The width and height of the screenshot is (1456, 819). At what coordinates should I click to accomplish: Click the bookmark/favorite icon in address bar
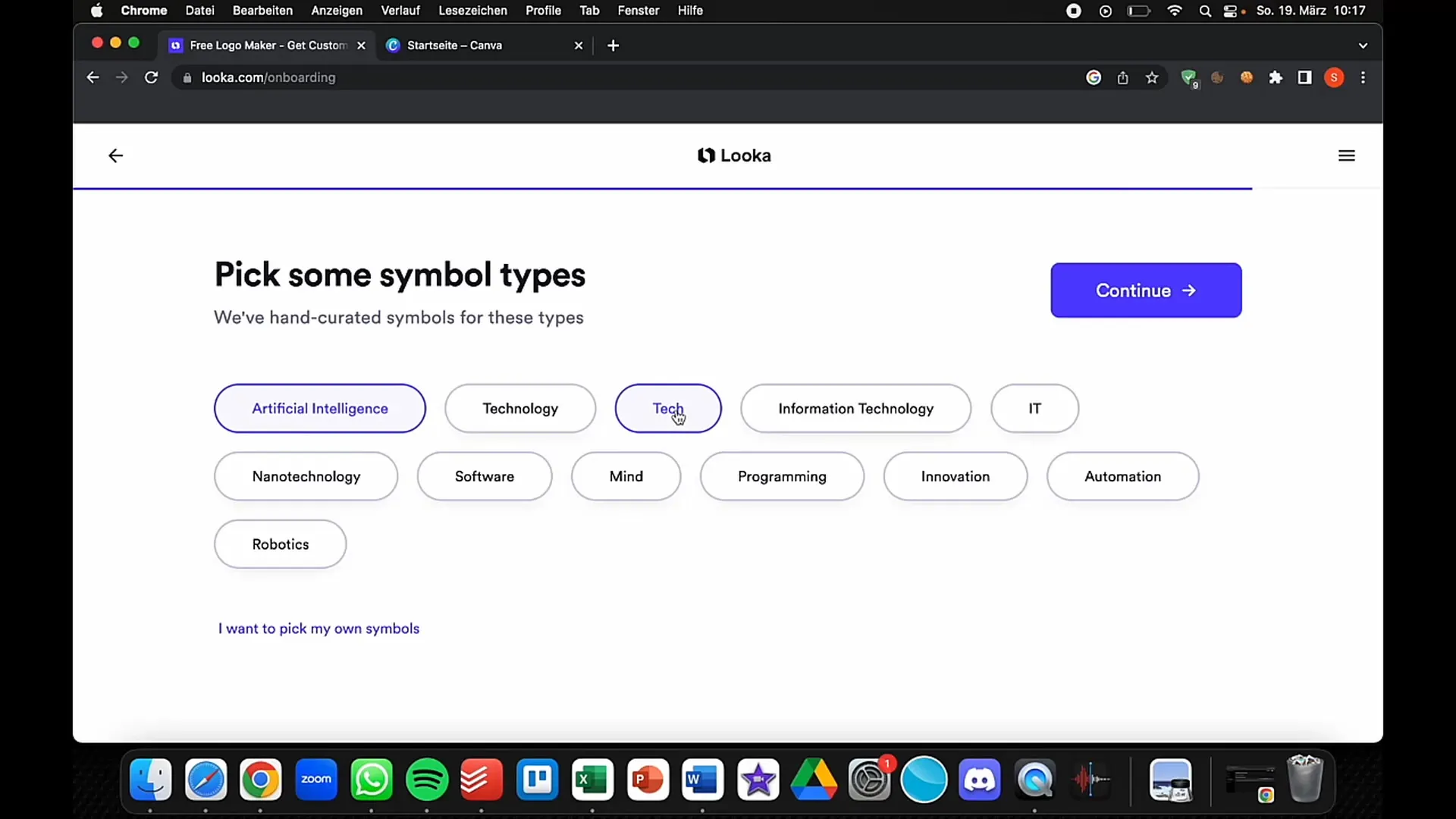click(x=1152, y=78)
